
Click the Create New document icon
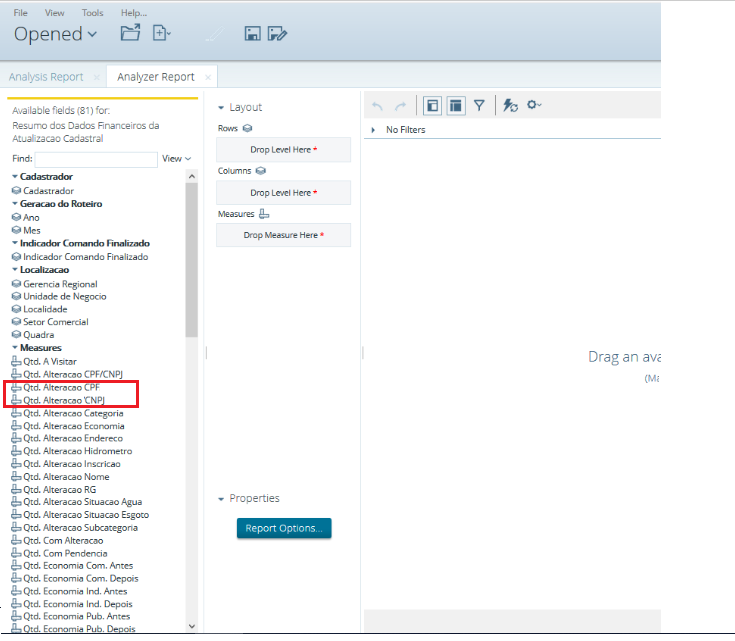tap(161, 33)
